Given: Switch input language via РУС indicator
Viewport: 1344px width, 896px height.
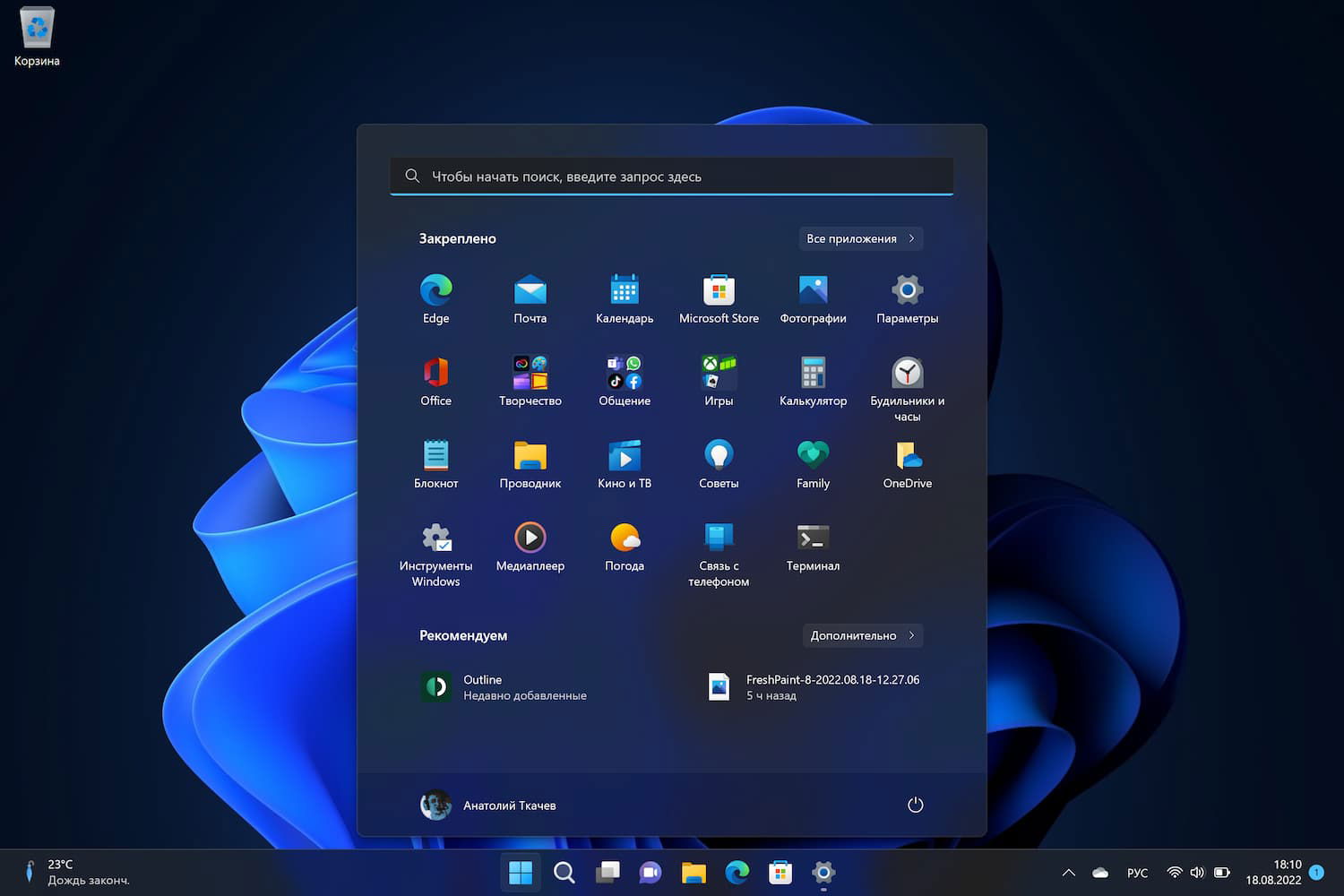Looking at the screenshot, I should point(1137,873).
